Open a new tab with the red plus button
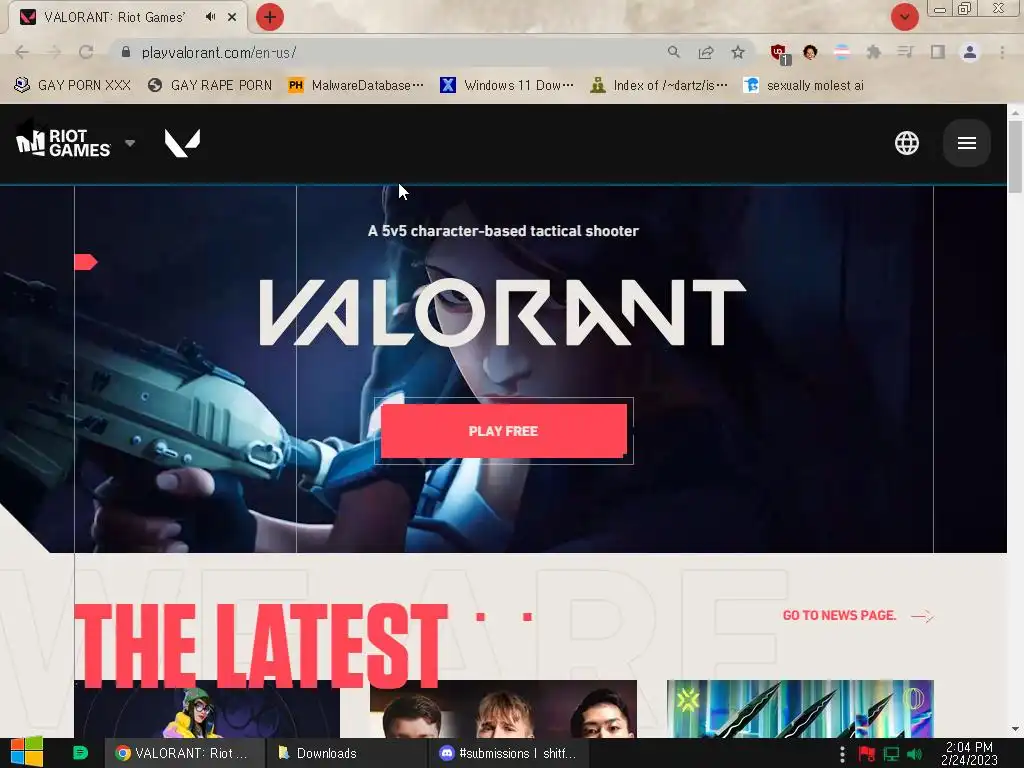 (x=270, y=17)
